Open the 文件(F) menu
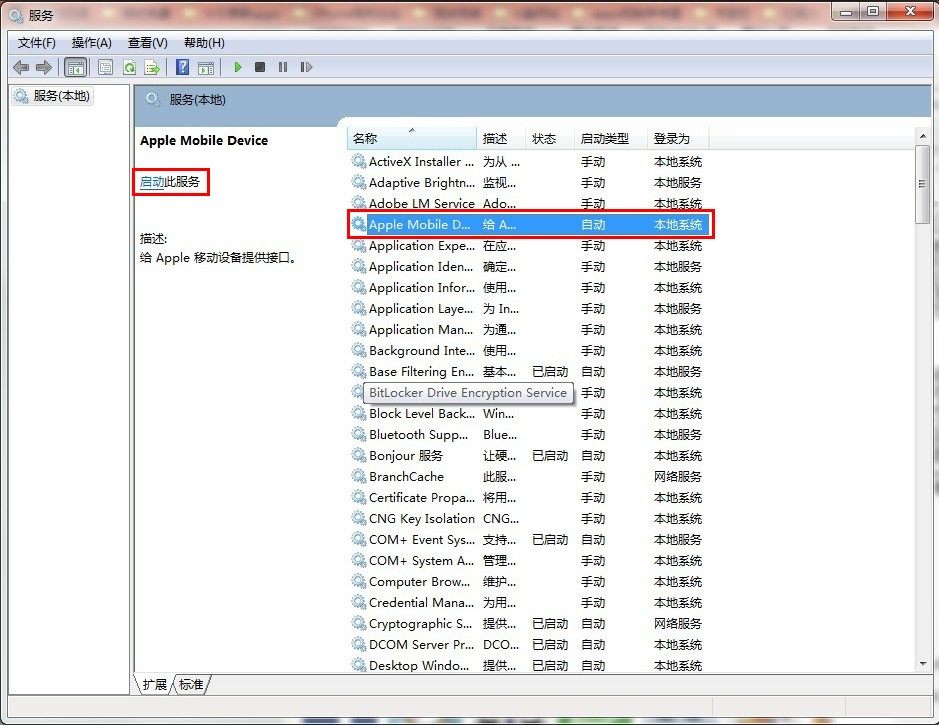 click(35, 42)
